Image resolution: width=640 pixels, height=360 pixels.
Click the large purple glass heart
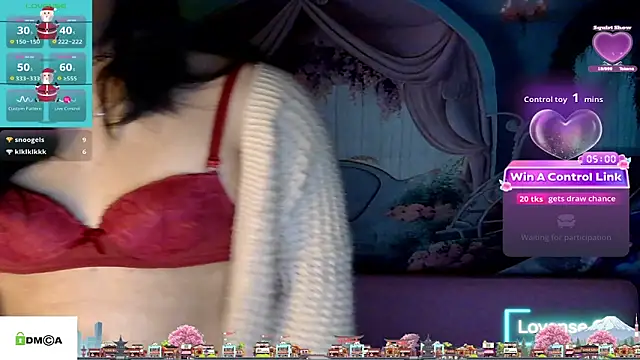click(x=566, y=133)
